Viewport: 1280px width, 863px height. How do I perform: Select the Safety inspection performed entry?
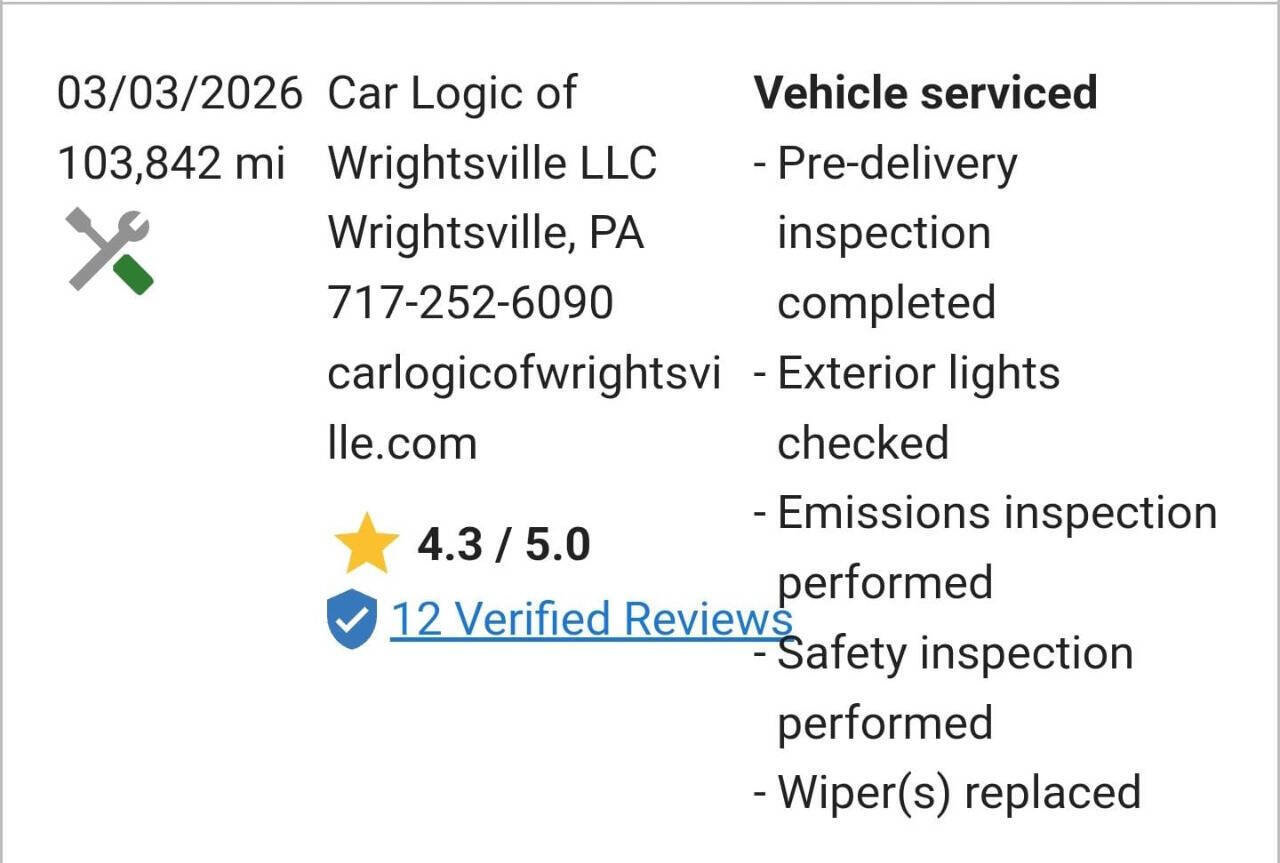(x=955, y=688)
